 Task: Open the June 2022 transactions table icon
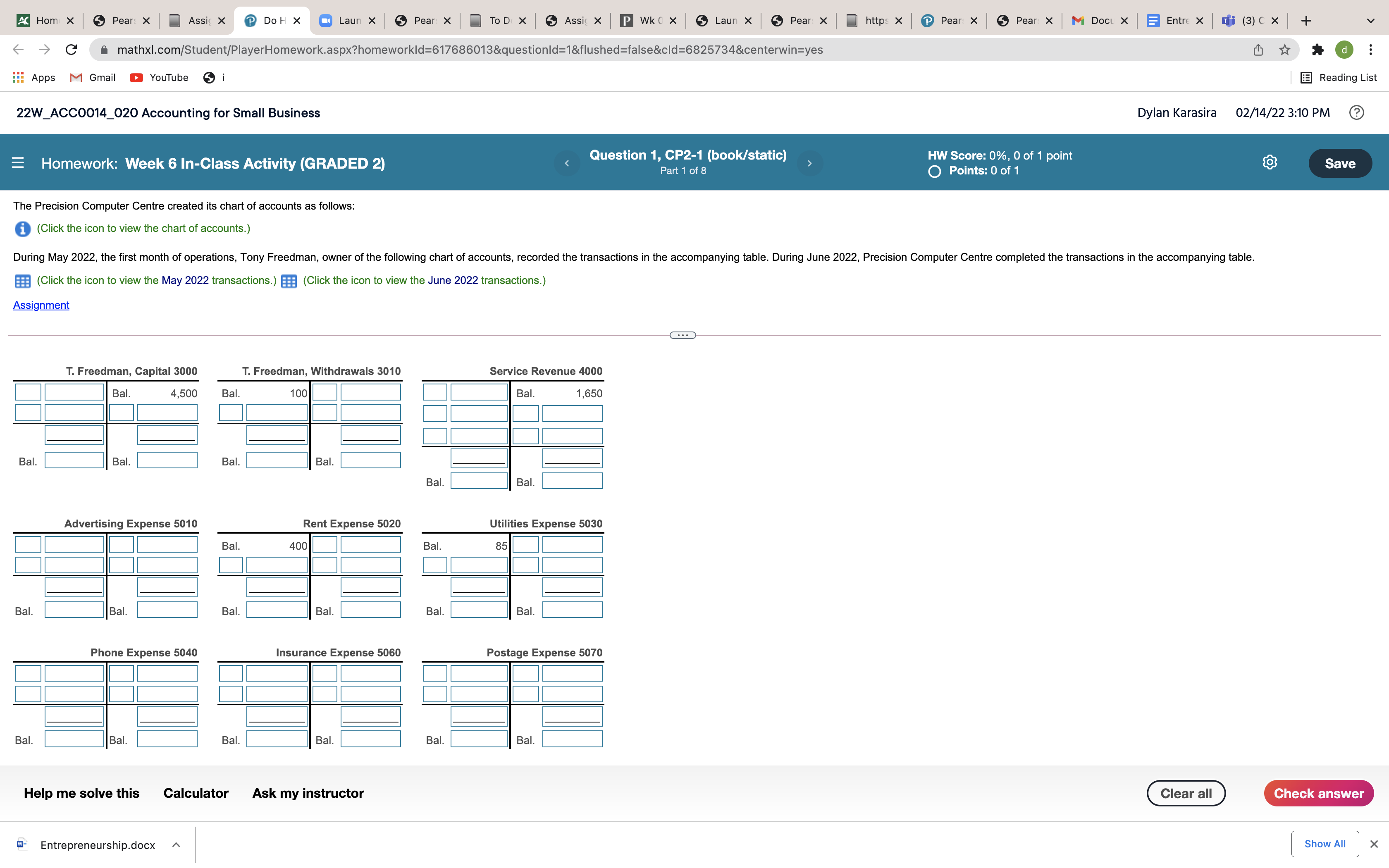click(x=289, y=281)
